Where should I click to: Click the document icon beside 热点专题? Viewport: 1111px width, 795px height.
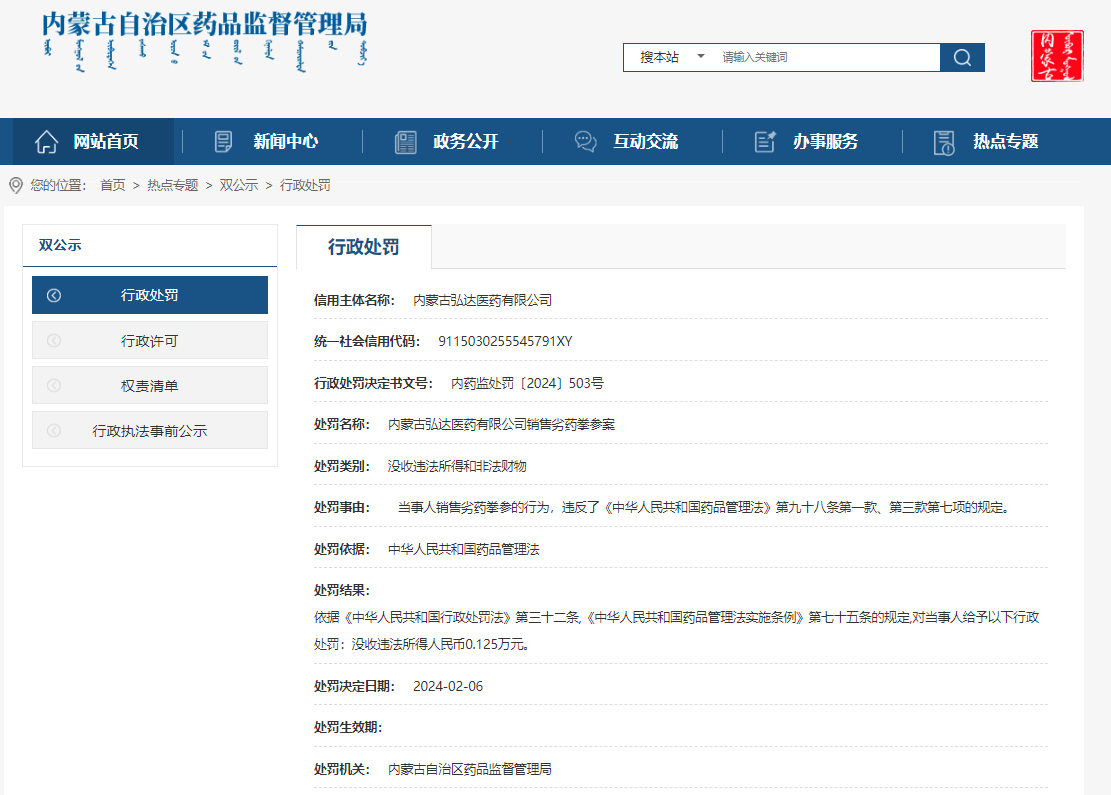(944, 142)
